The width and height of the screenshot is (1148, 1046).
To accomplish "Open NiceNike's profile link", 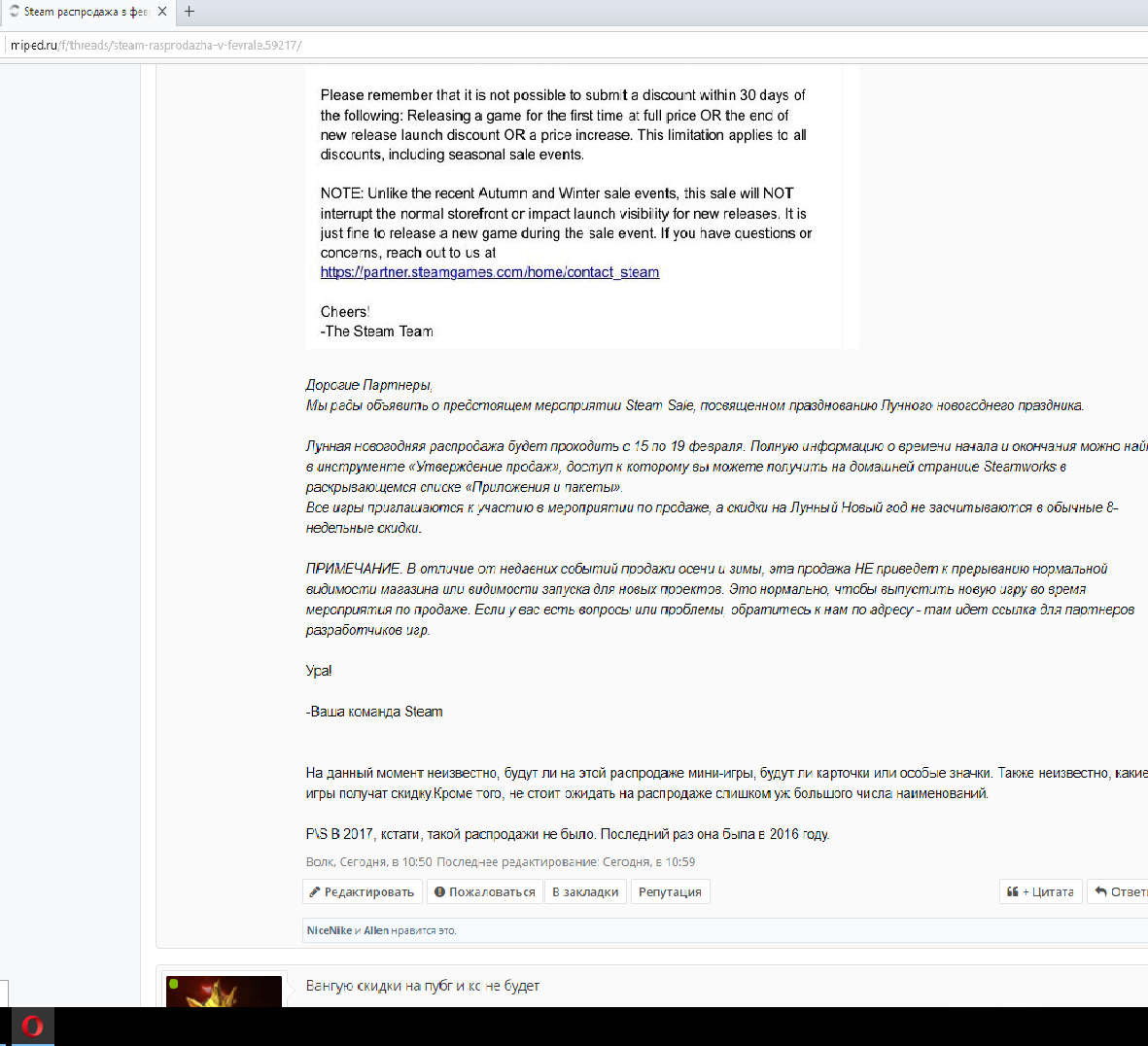I will pos(330,930).
